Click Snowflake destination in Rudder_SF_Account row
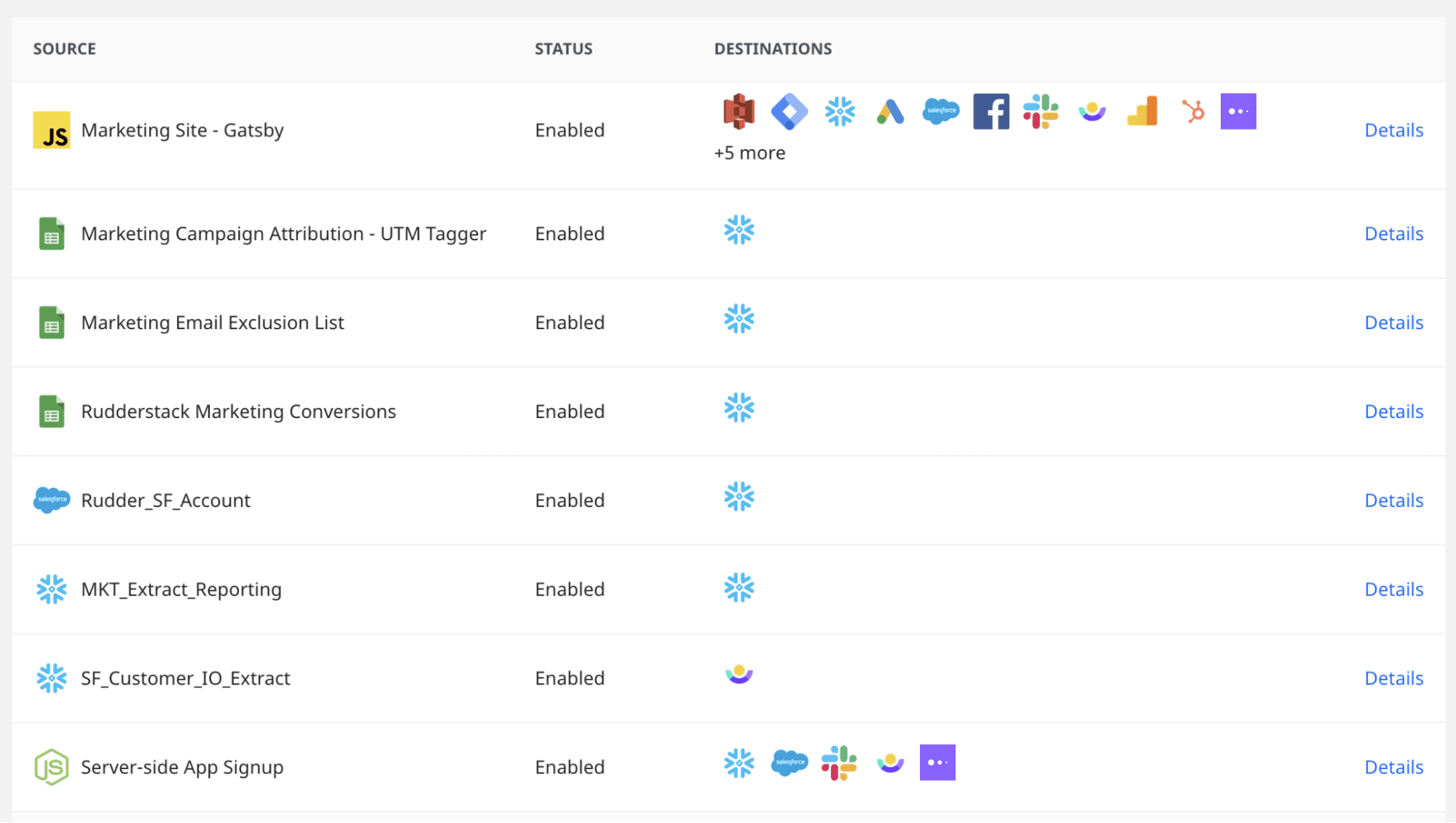This screenshot has height=823, width=1456. (739, 497)
